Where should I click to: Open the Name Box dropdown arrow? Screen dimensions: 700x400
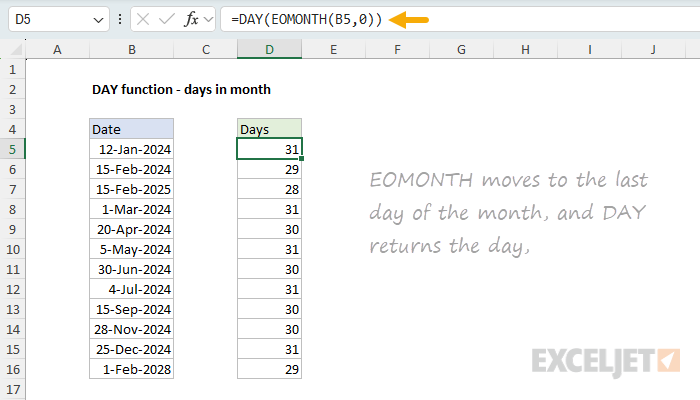pos(98,20)
